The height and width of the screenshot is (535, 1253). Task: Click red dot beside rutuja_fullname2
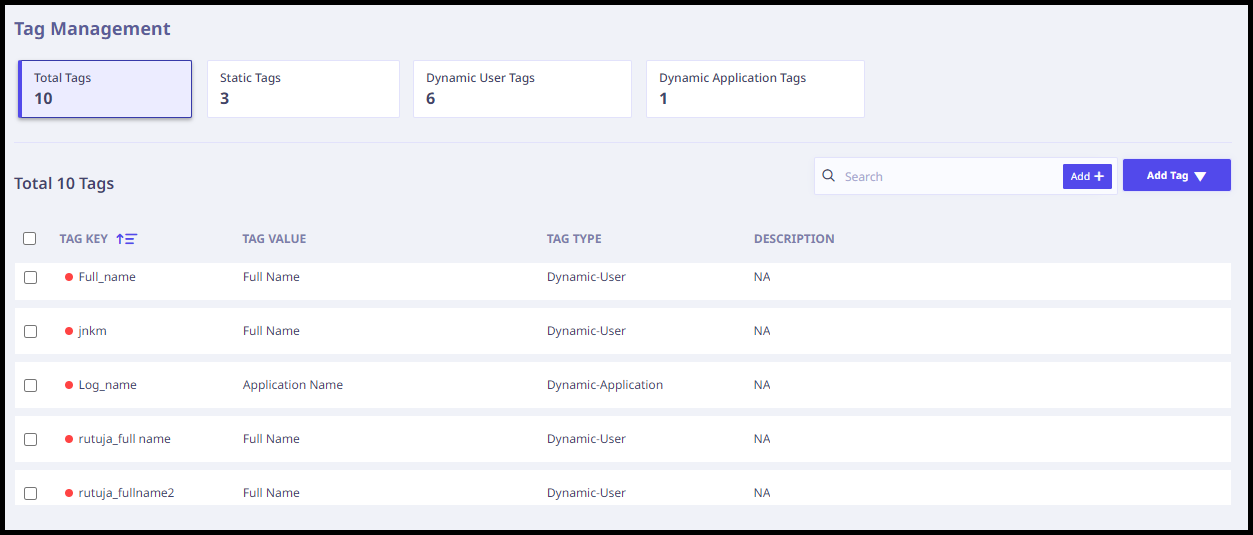[x=69, y=493]
